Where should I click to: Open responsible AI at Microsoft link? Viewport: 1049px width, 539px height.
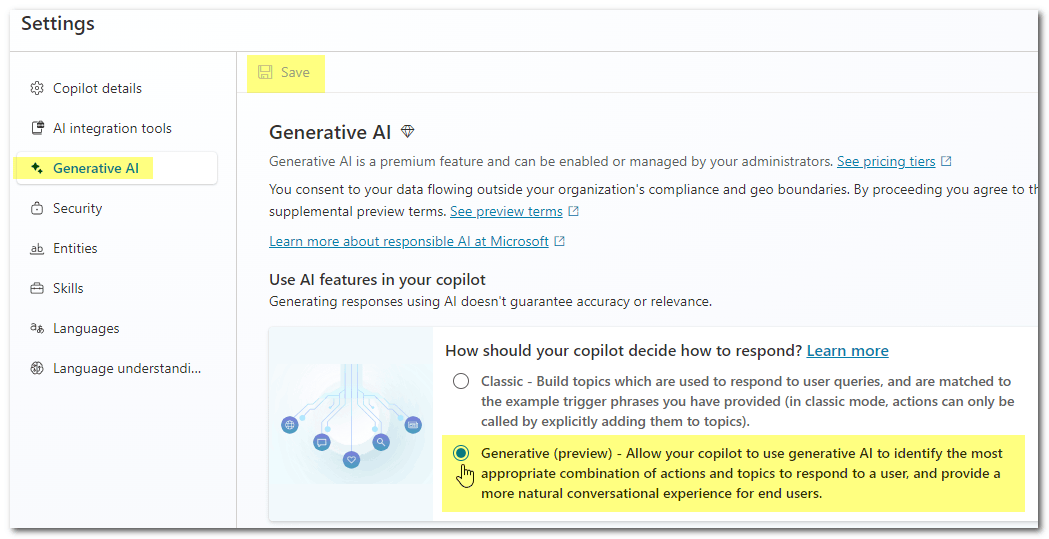point(409,241)
